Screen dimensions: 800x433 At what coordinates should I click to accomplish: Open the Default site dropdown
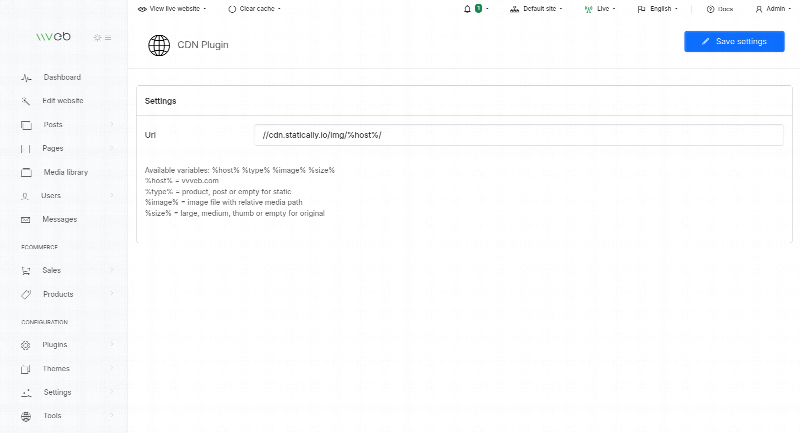pos(537,8)
